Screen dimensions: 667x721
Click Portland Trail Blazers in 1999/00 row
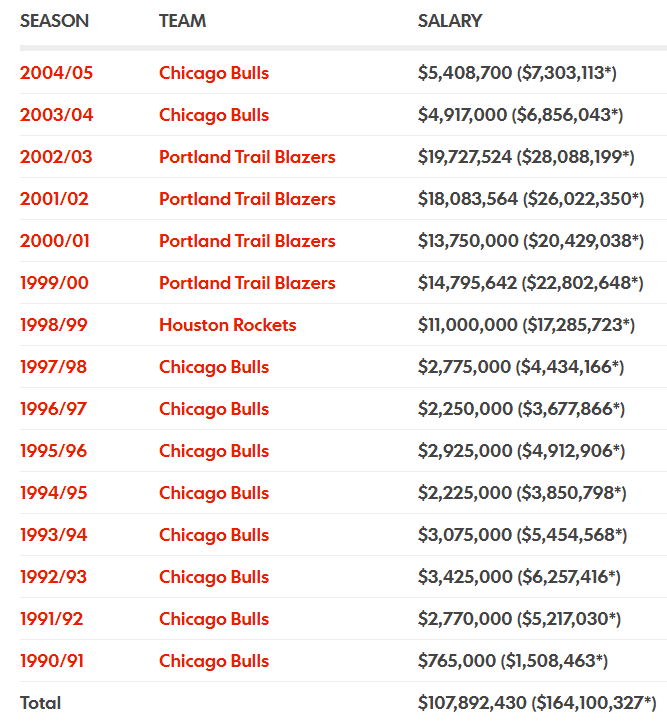coord(247,283)
